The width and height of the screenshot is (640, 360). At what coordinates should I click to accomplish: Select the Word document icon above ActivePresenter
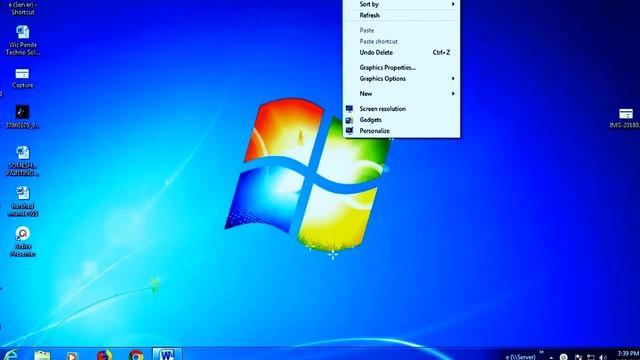click(x=23, y=193)
